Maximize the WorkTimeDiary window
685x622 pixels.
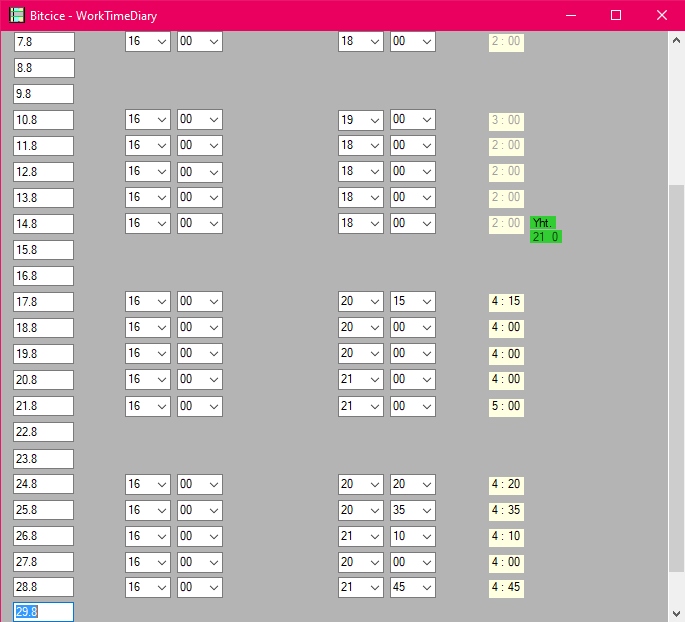click(616, 16)
